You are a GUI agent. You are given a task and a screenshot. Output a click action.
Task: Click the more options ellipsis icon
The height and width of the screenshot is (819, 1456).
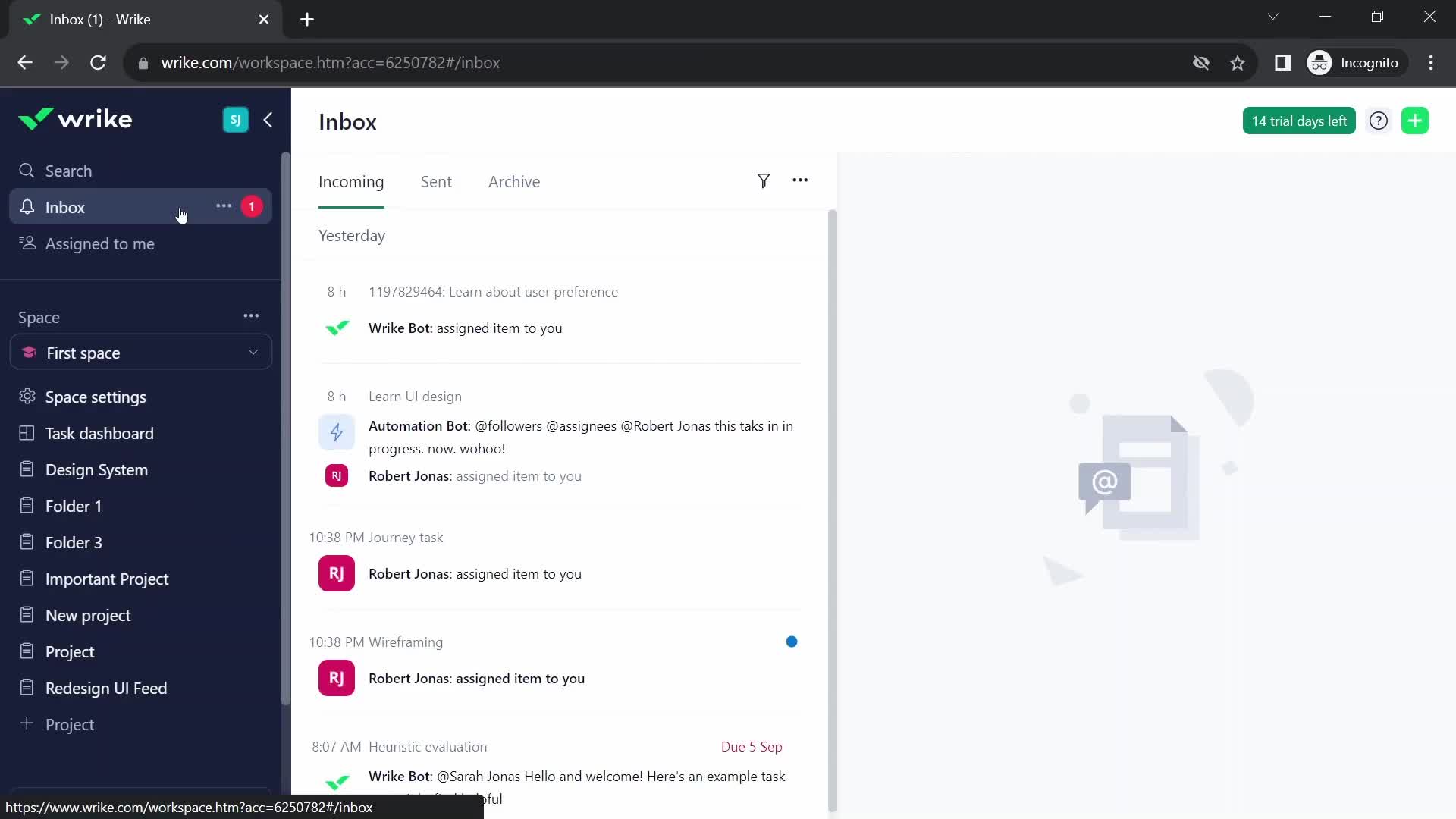[222, 206]
